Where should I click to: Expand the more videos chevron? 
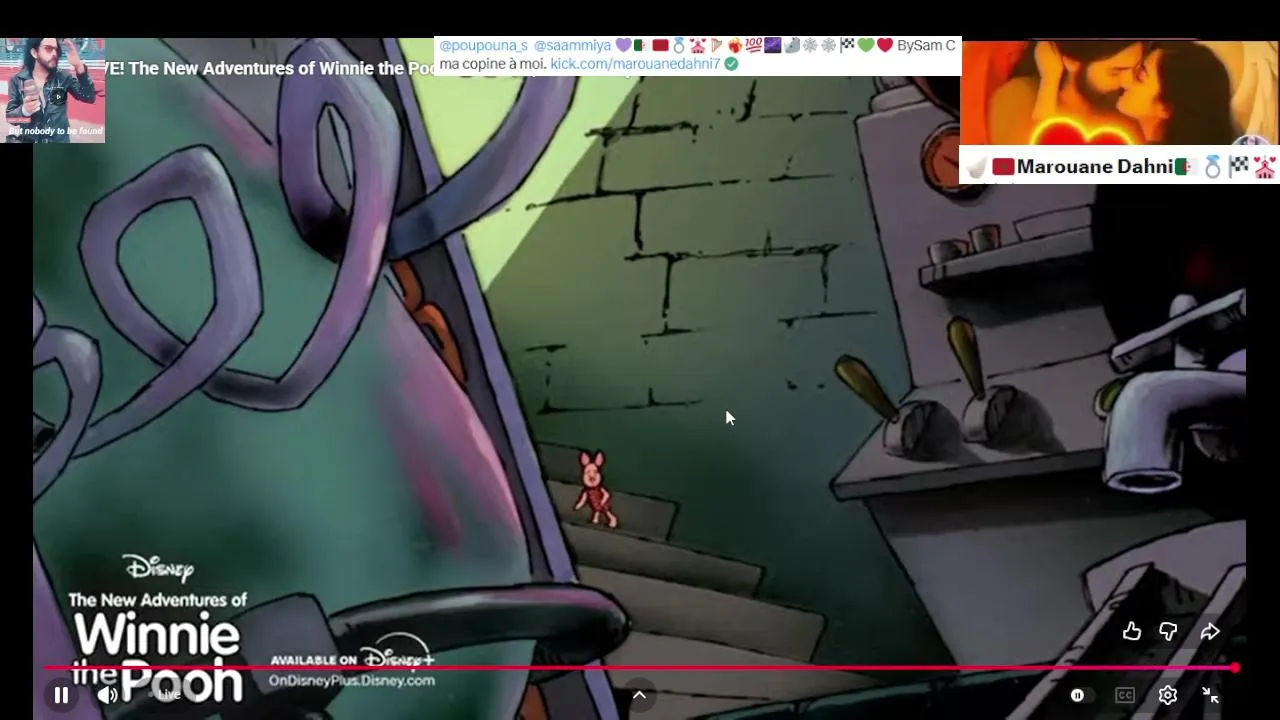639,695
